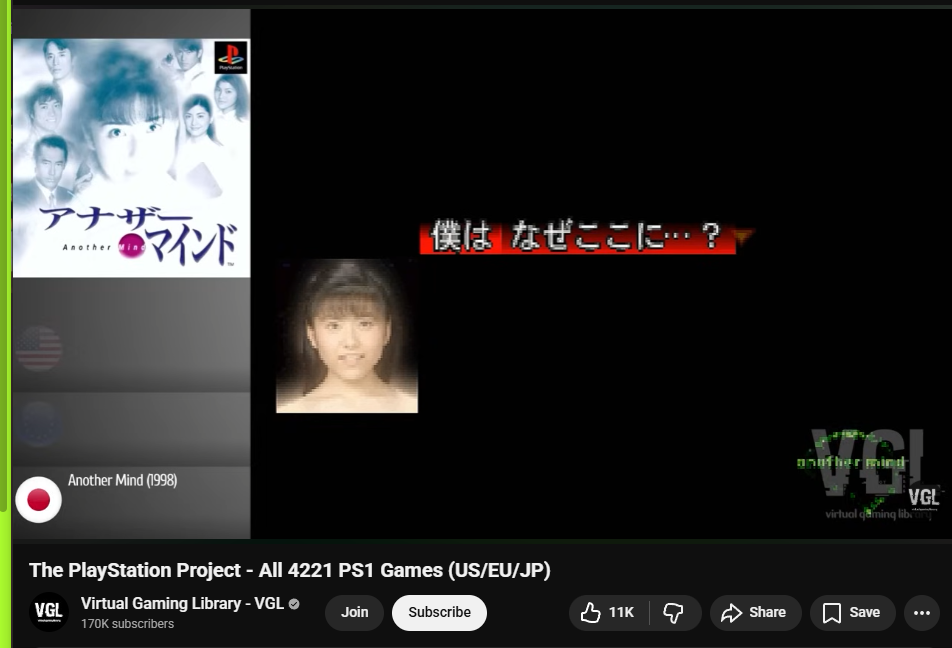Open the VGL channel avatar
Image resolution: width=952 pixels, height=648 pixels.
[x=49, y=612]
